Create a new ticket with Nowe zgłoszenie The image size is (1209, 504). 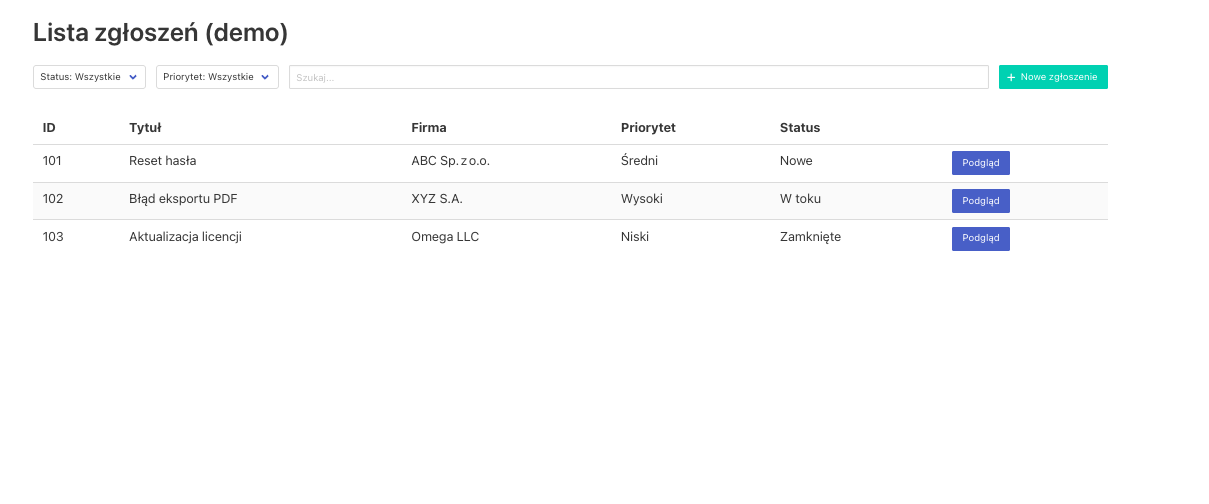click(1053, 77)
